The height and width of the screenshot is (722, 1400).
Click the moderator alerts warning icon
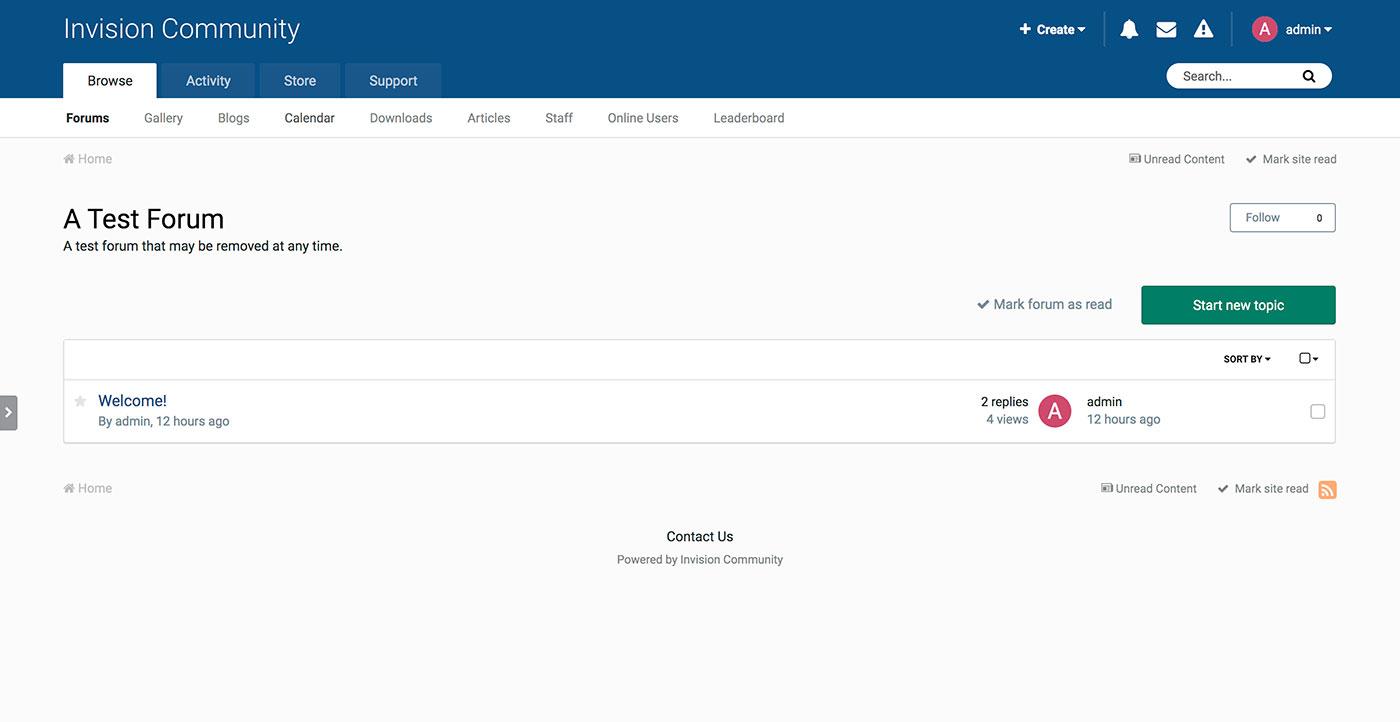(x=1201, y=28)
